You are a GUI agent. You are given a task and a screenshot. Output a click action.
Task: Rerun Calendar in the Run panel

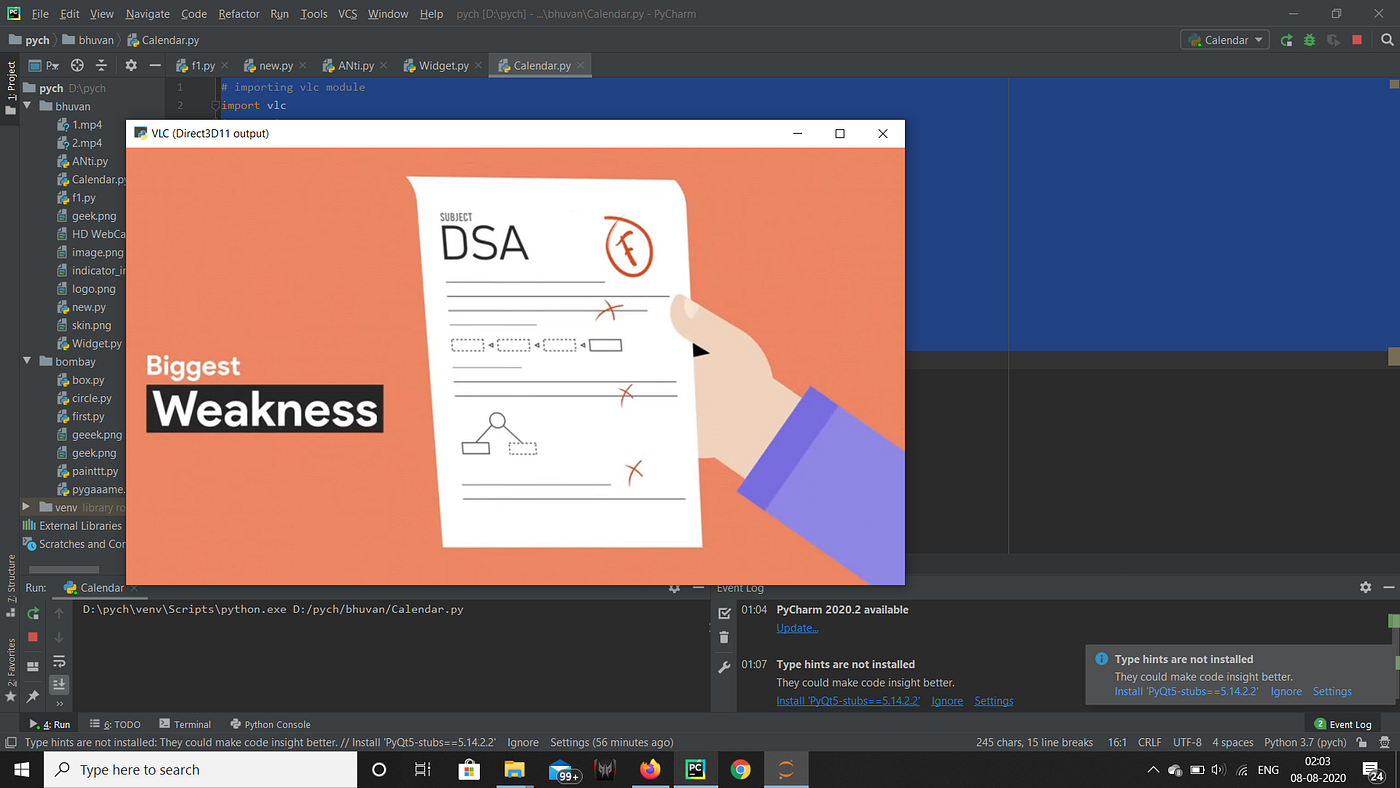[x=33, y=613]
